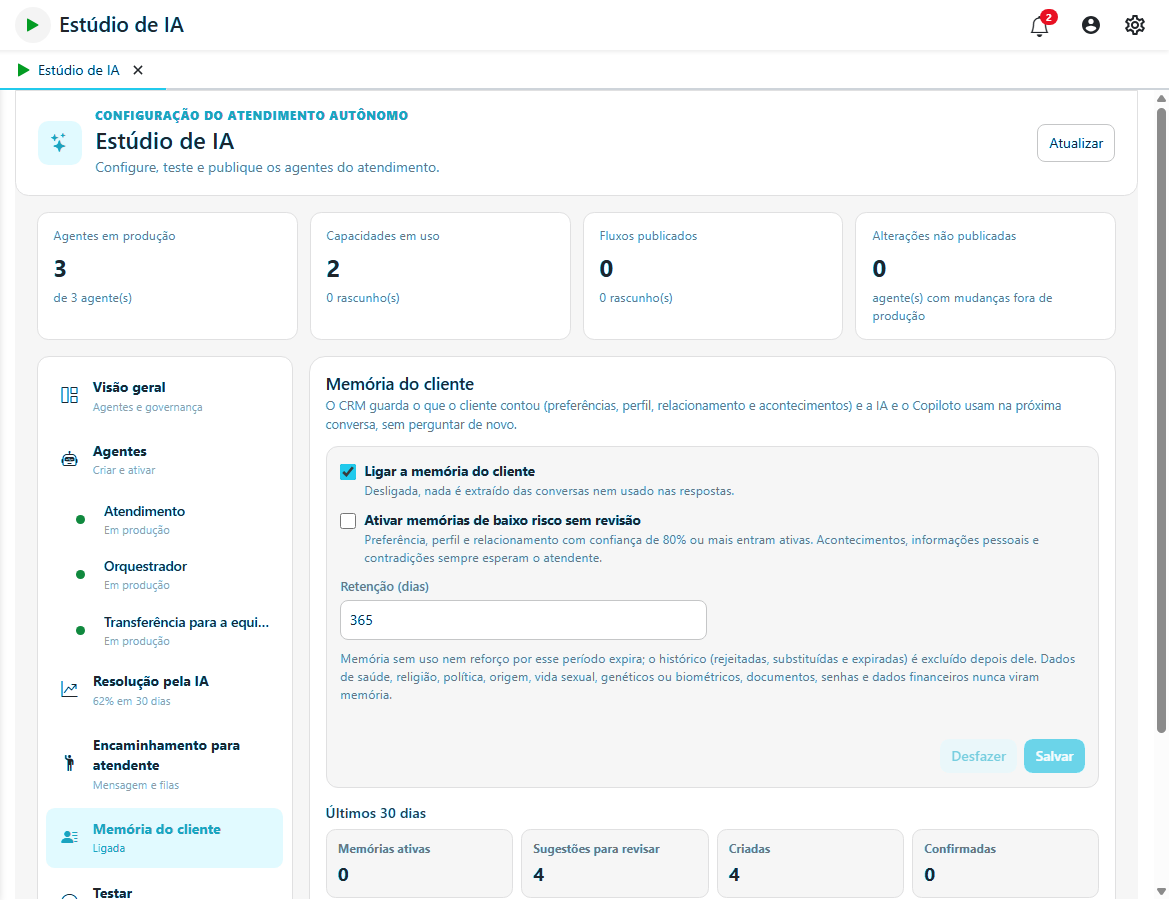Click the green status dot beside Orquestrador

click(x=81, y=575)
